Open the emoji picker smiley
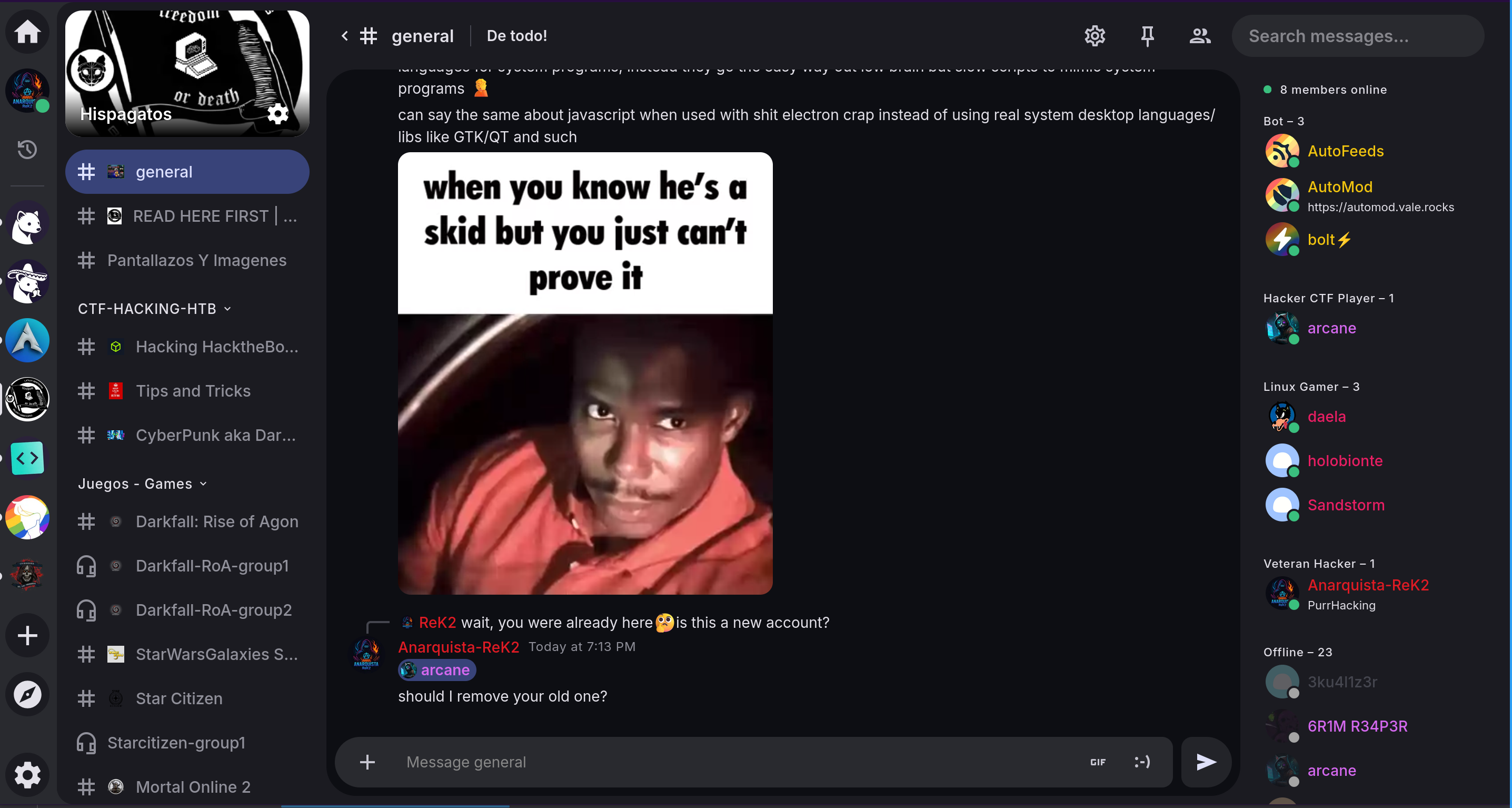Screen dimensions: 1512x808 [1142, 762]
